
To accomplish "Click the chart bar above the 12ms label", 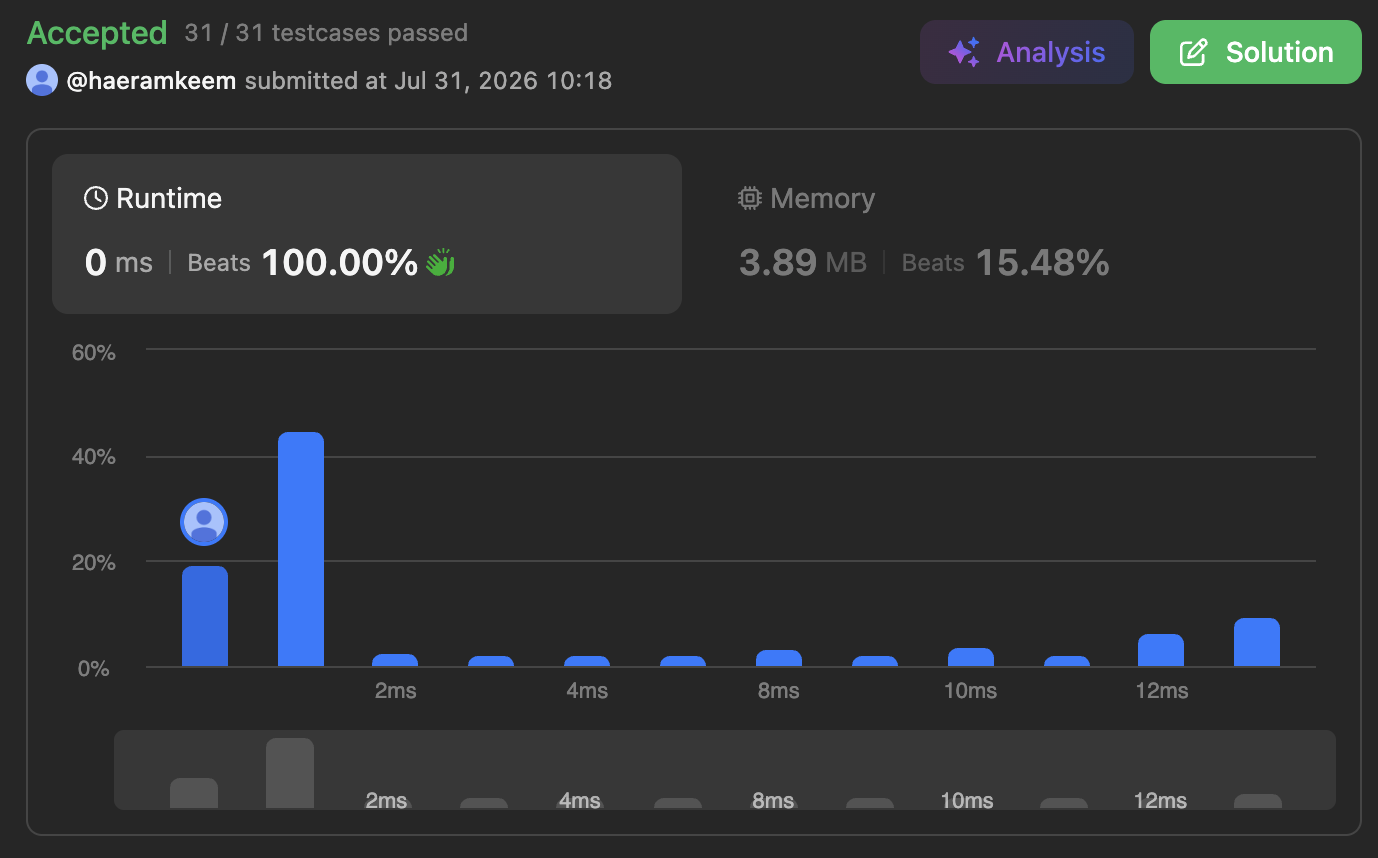I will click(1161, 650).
